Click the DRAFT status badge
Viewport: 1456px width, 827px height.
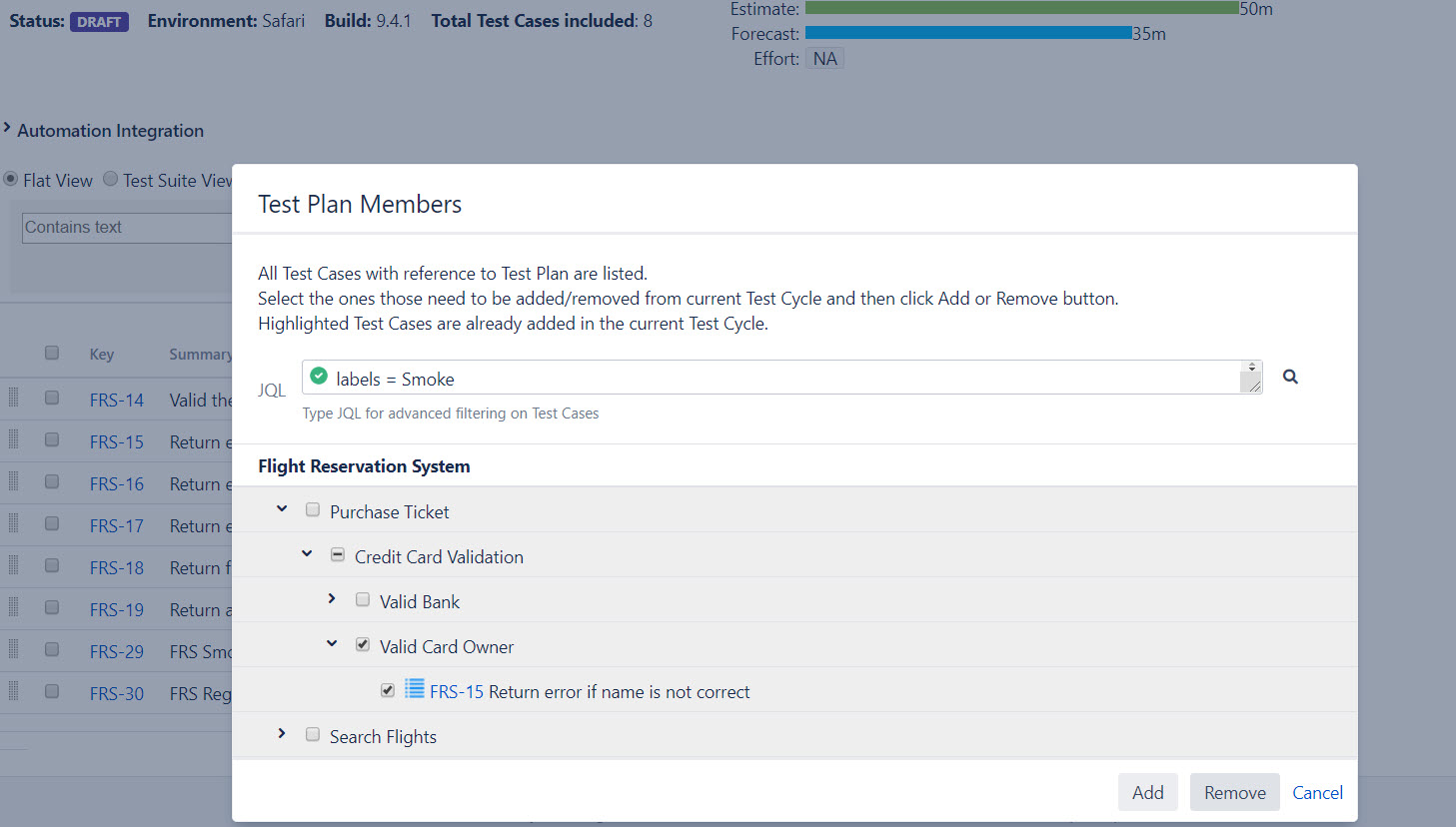99,21
